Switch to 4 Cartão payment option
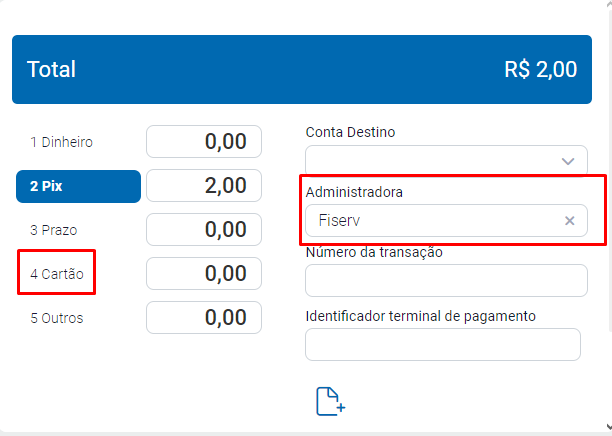The height and width of the screenshot is (436, 612). coord(56,273)
